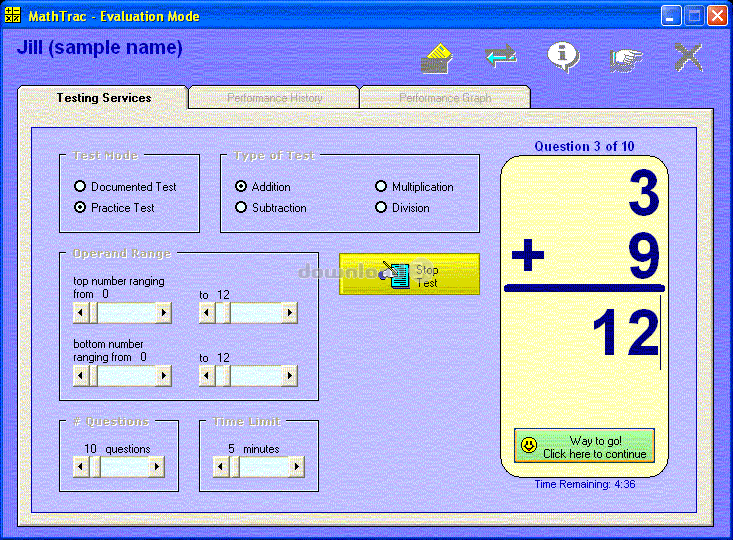Click the 'Question 3 of 10' label
The image size is (733, 540).
click(584, 146)
